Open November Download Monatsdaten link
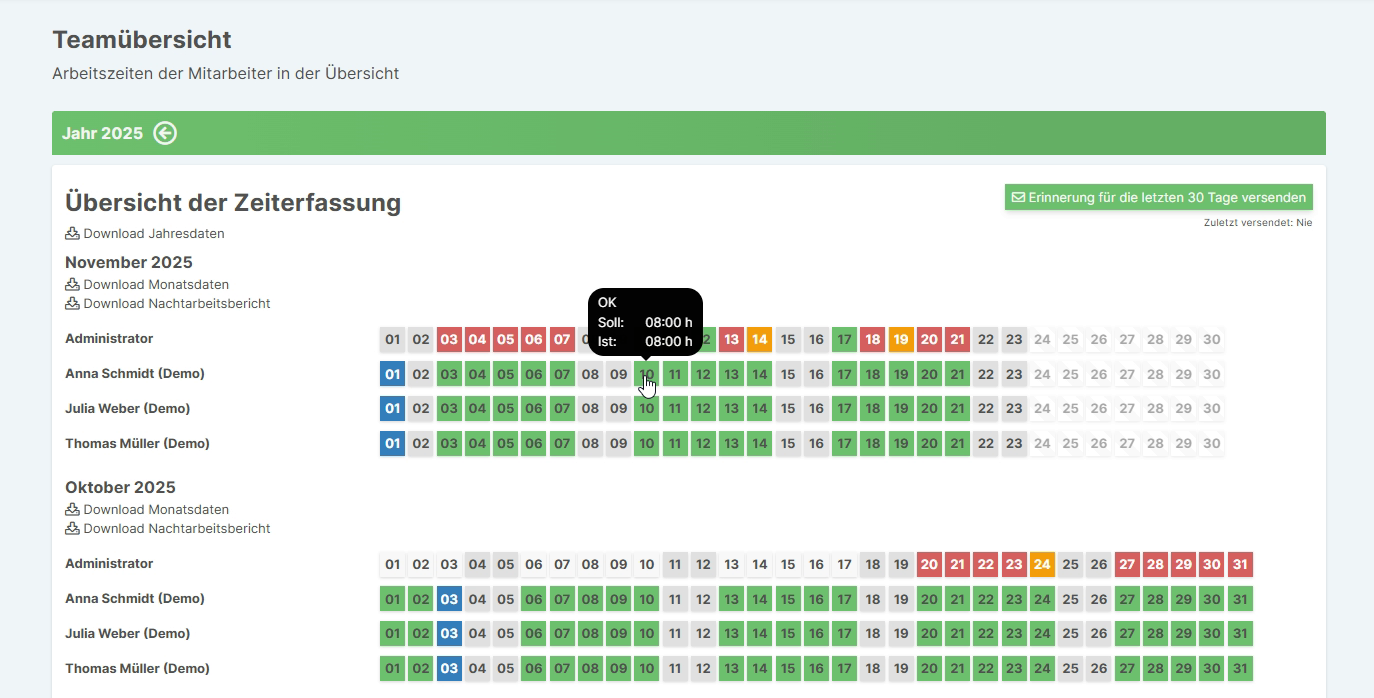This screenshot has width=1374, height=698. point(156,285)
